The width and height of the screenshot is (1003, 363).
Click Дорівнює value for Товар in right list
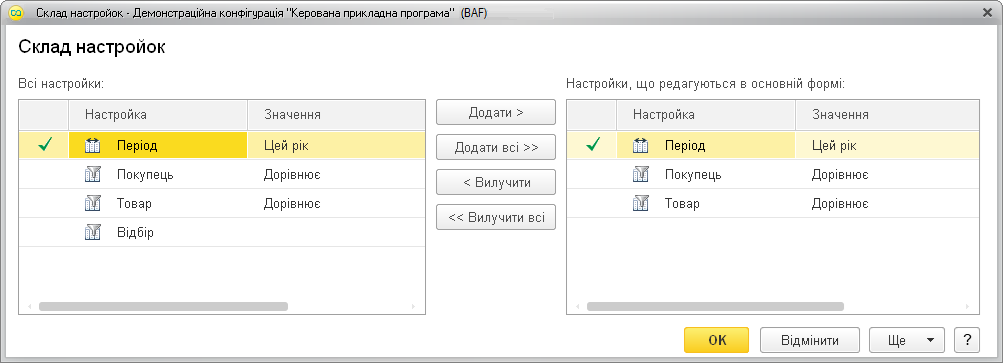tap(840, 204)
